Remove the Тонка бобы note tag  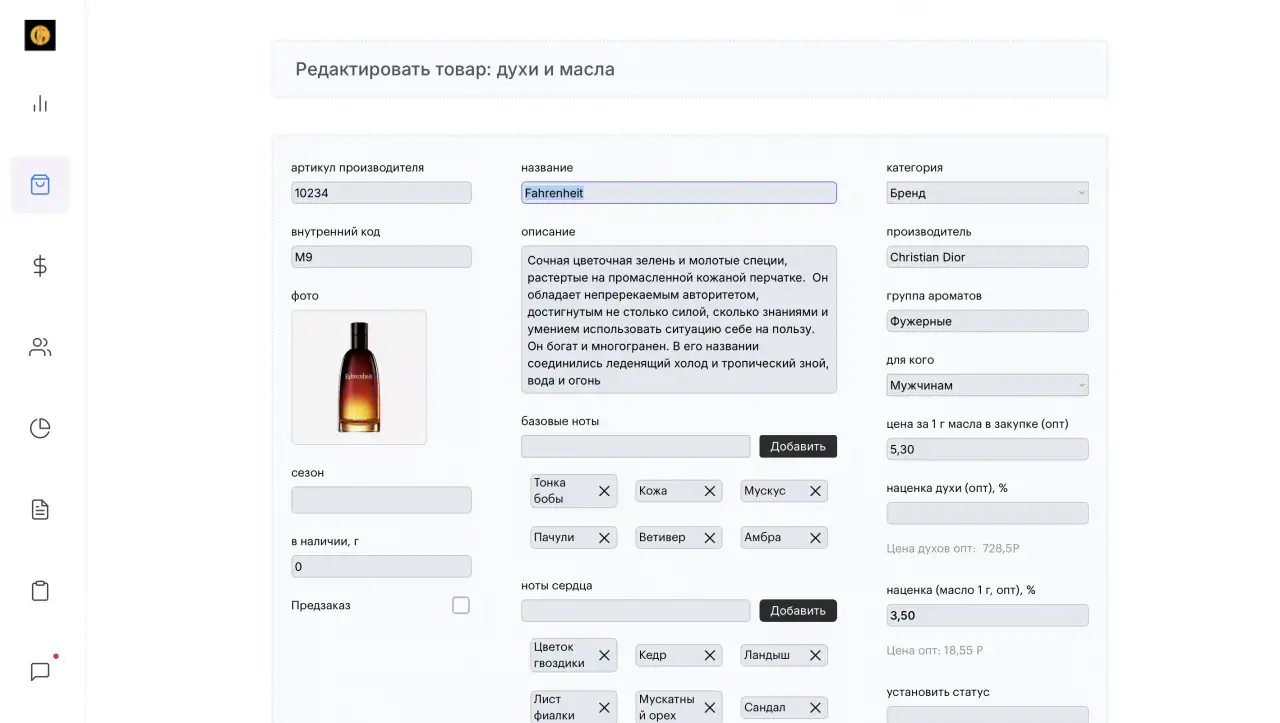pyautogui.click(x=604, y=491)
